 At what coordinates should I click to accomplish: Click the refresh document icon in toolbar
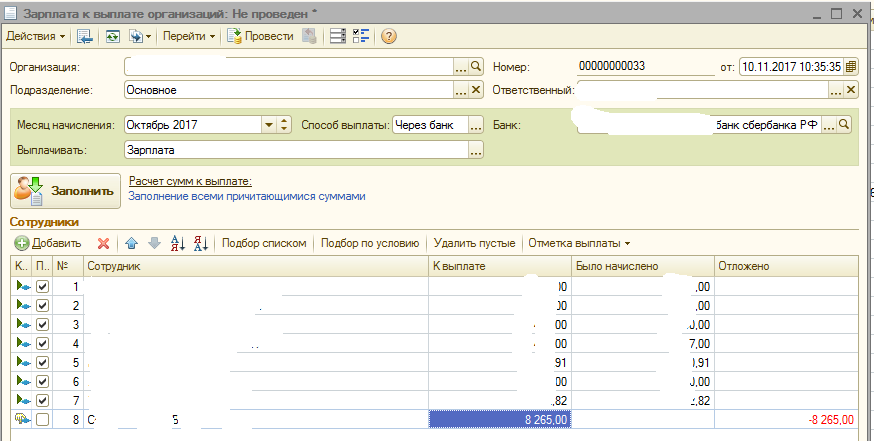113,36
